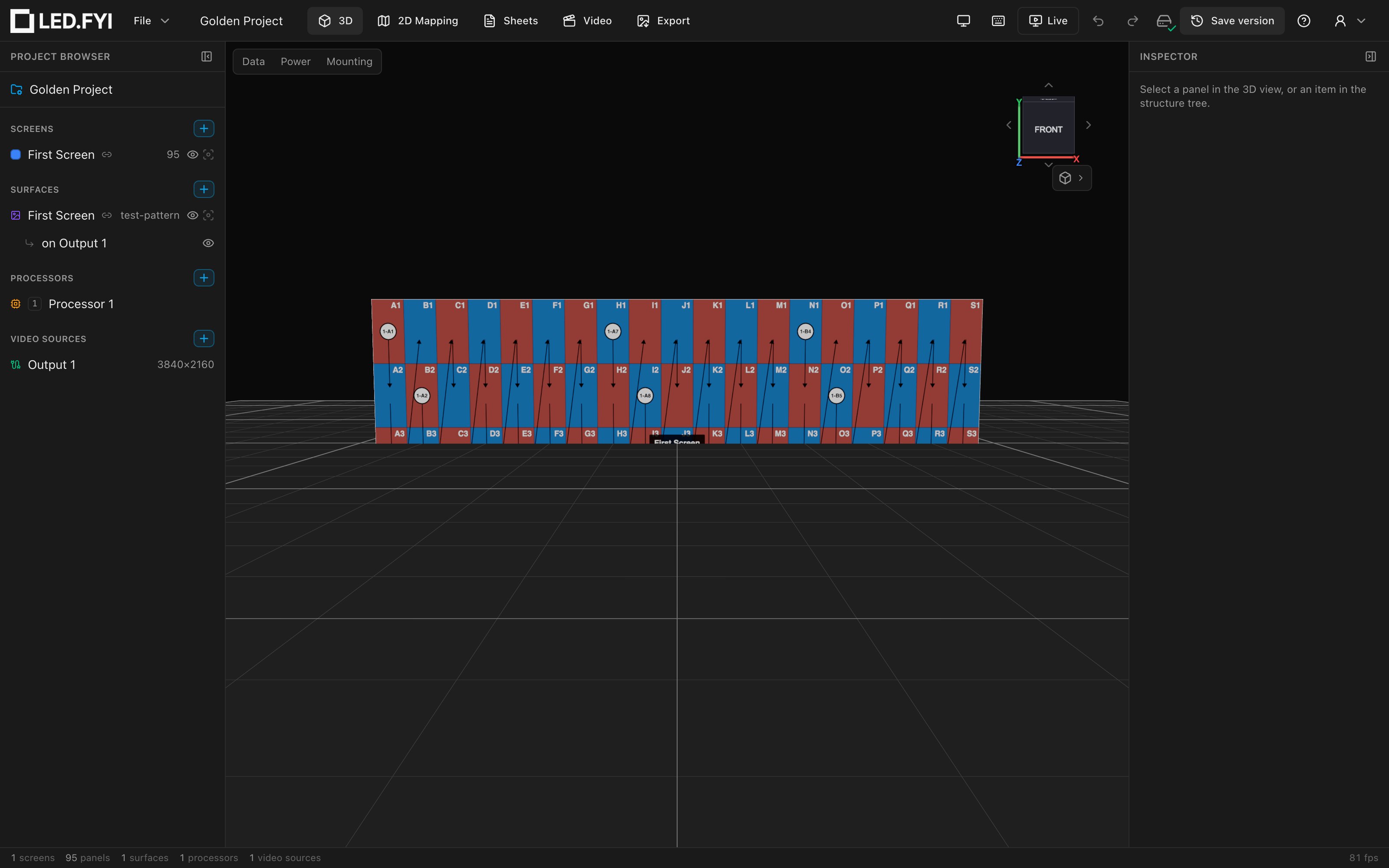Focus camera on First Screen in Screens

tap(208, 155)
